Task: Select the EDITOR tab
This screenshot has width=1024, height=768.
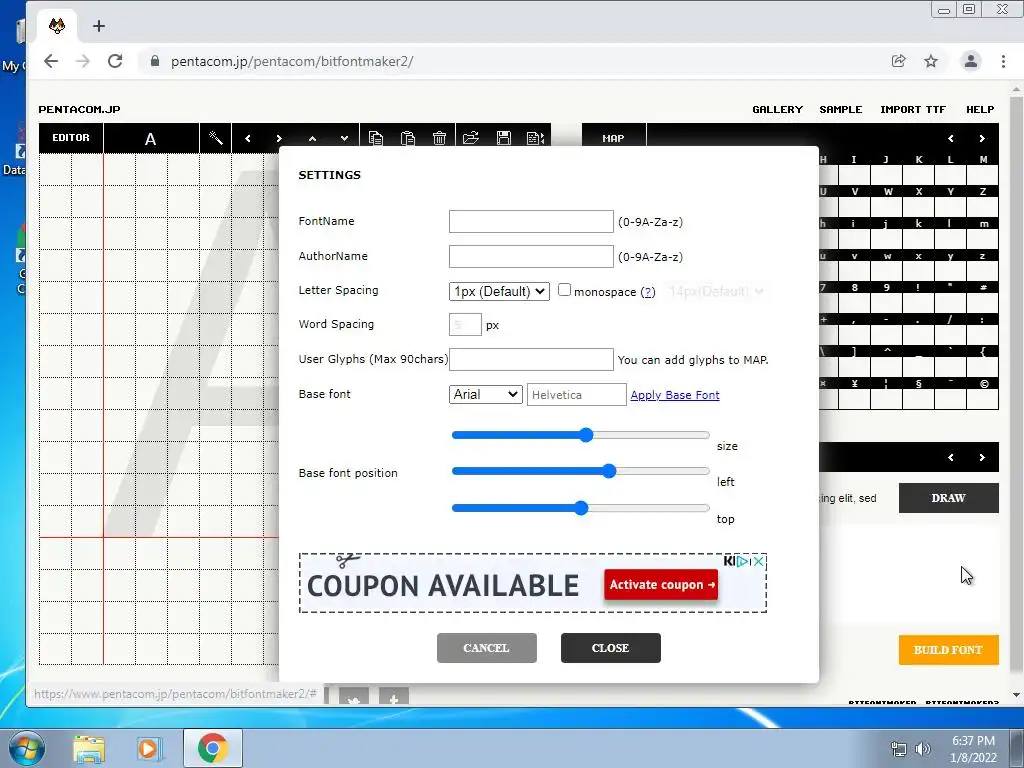Action: coord(71,138)
